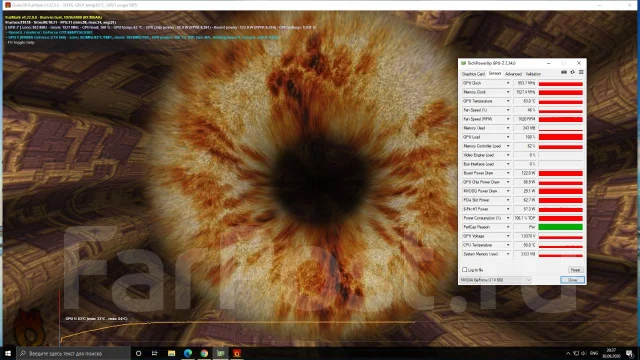The height and width of the screenshot is (360, 640).
Task: Click the GPU Temperature red graph bar
Action: tap(560, 101)
